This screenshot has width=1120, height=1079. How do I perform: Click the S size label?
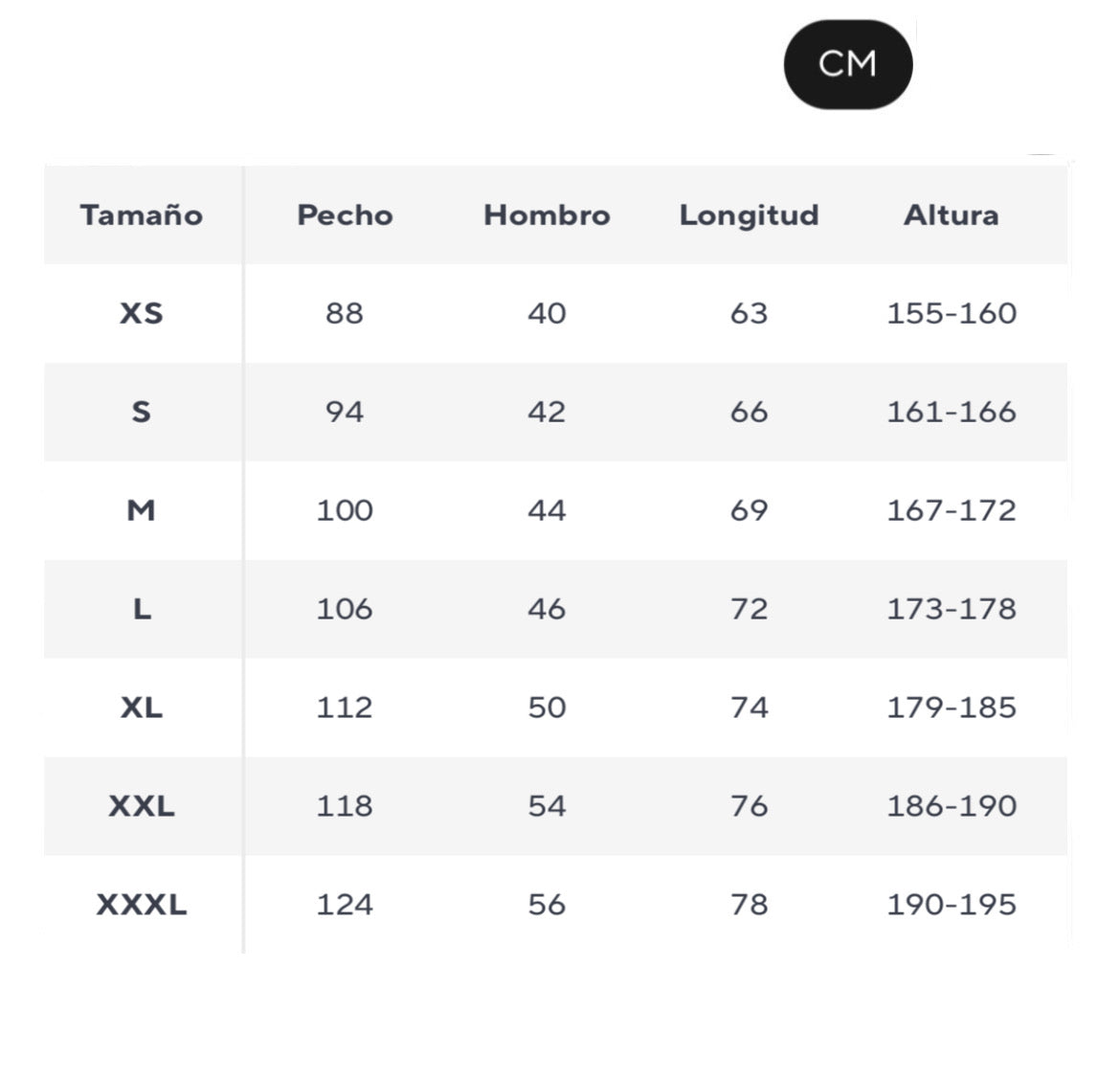[x=142, y=412]
